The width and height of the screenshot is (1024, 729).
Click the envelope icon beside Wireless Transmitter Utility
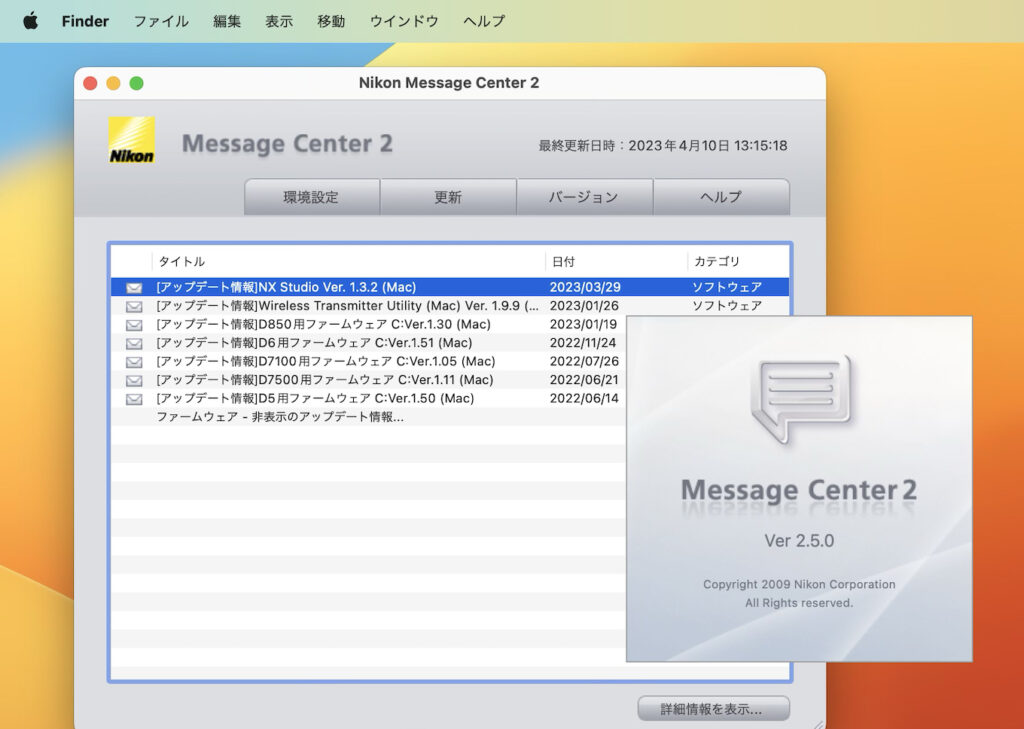134,306
